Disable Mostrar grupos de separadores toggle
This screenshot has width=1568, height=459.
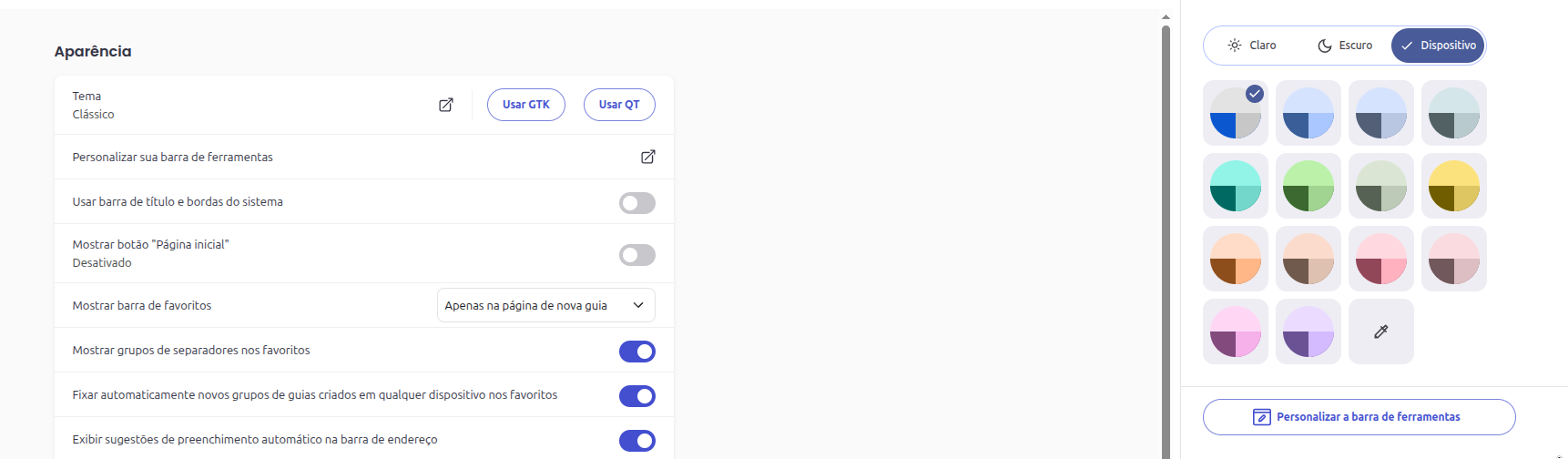point(637,352)
